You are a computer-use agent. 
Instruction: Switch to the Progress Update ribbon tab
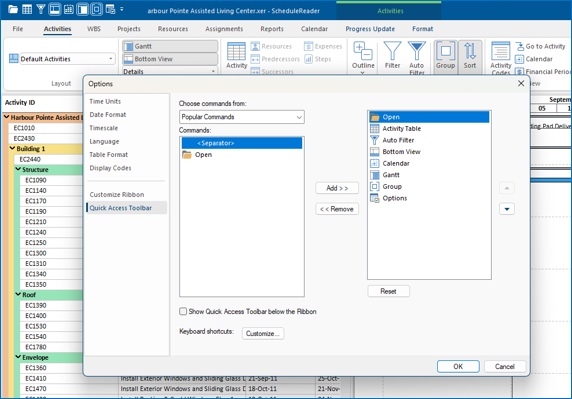(x=370, y=29)
